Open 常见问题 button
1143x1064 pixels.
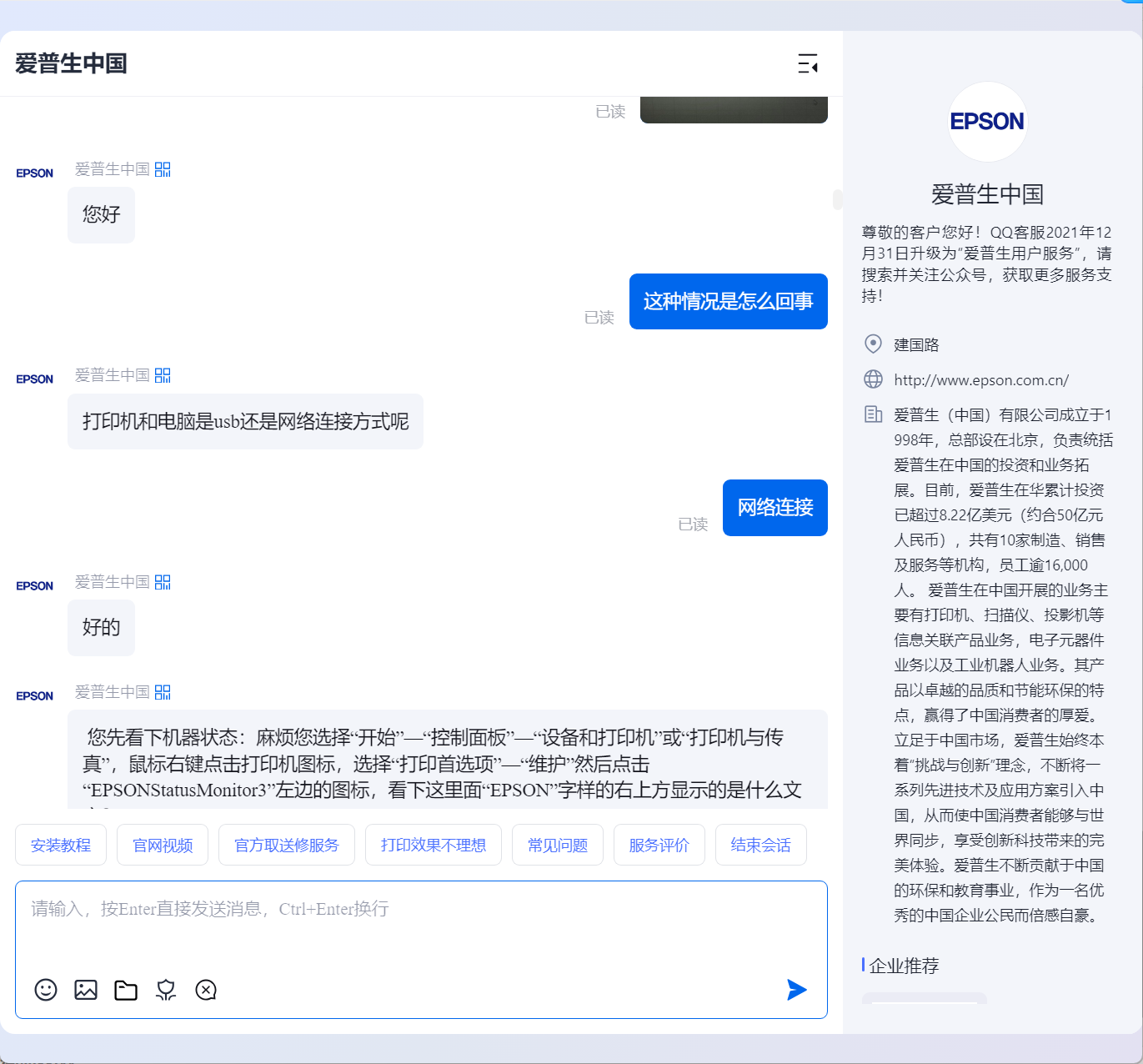[558, 845]
